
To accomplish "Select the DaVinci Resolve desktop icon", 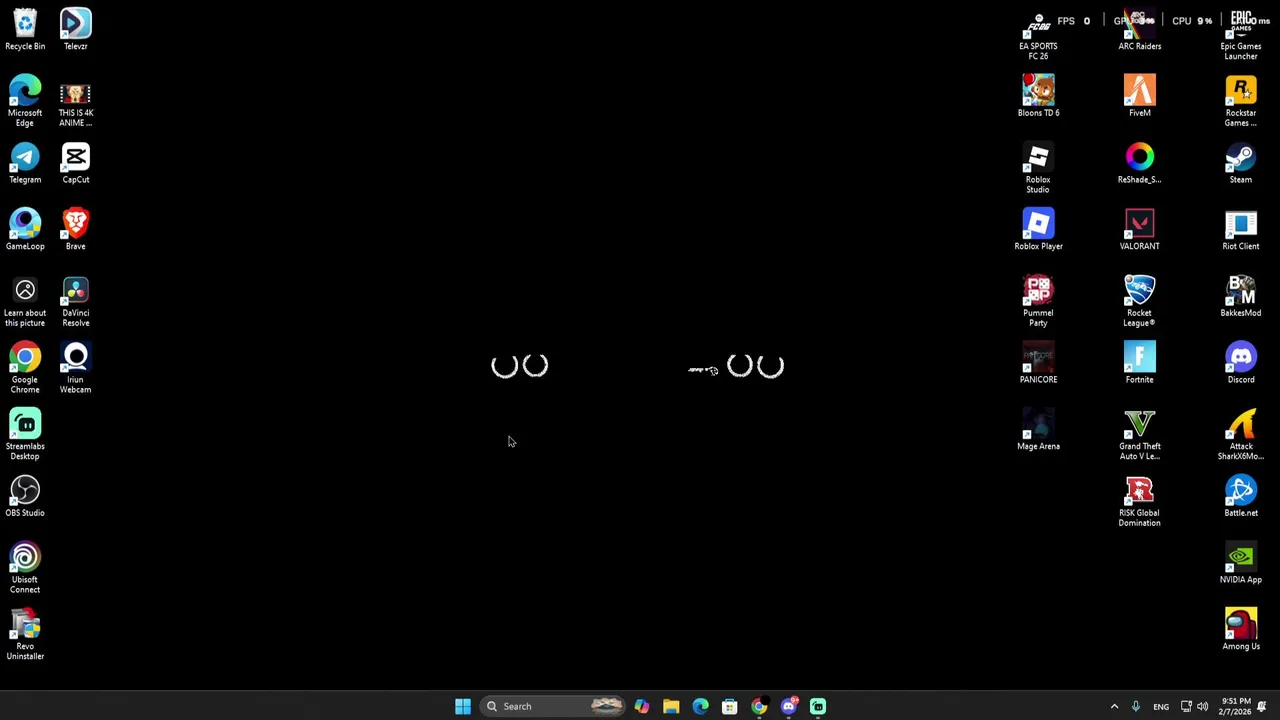I will tap(75, 301).
